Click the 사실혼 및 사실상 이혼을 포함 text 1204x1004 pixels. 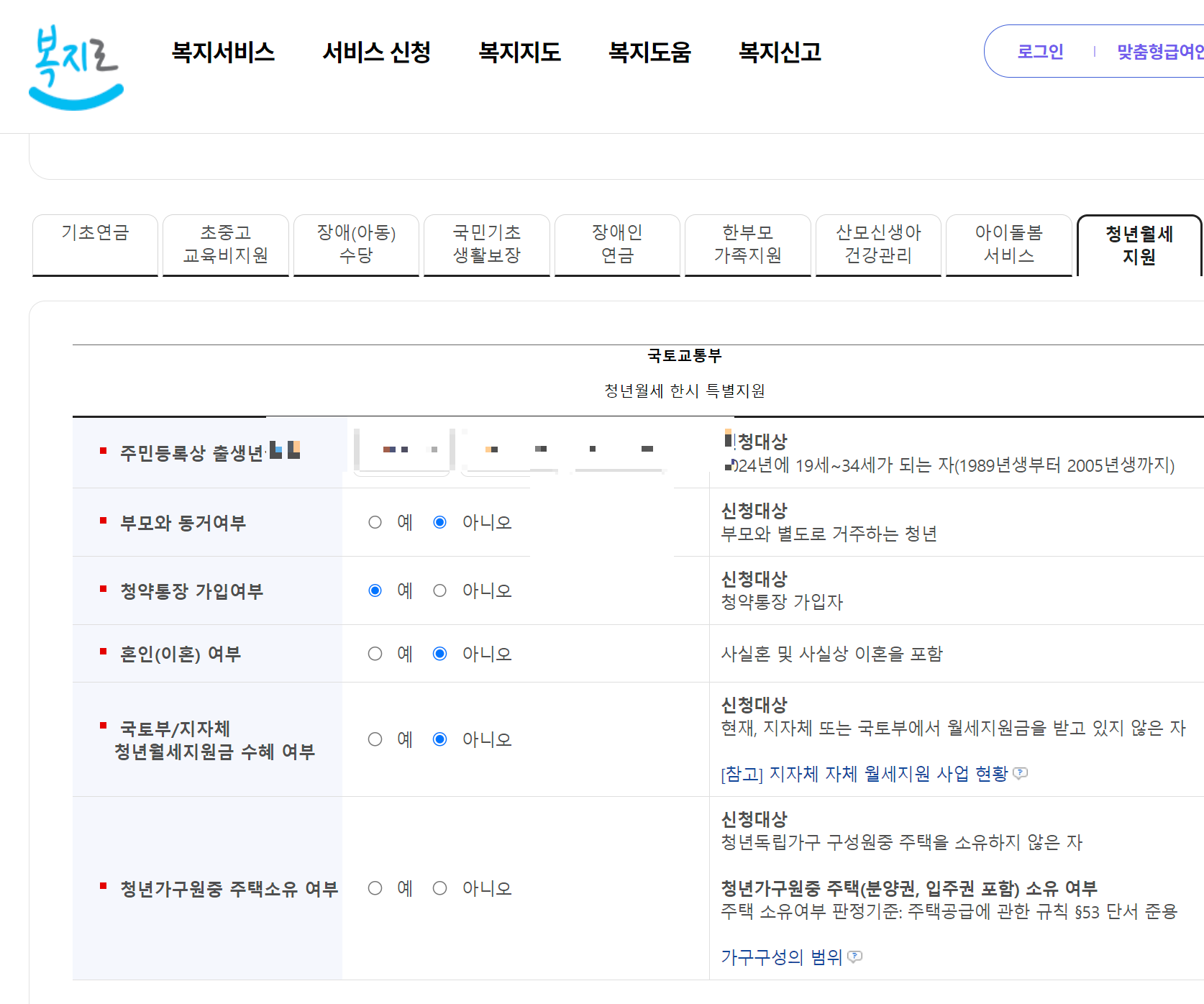[x=831, y=654]
